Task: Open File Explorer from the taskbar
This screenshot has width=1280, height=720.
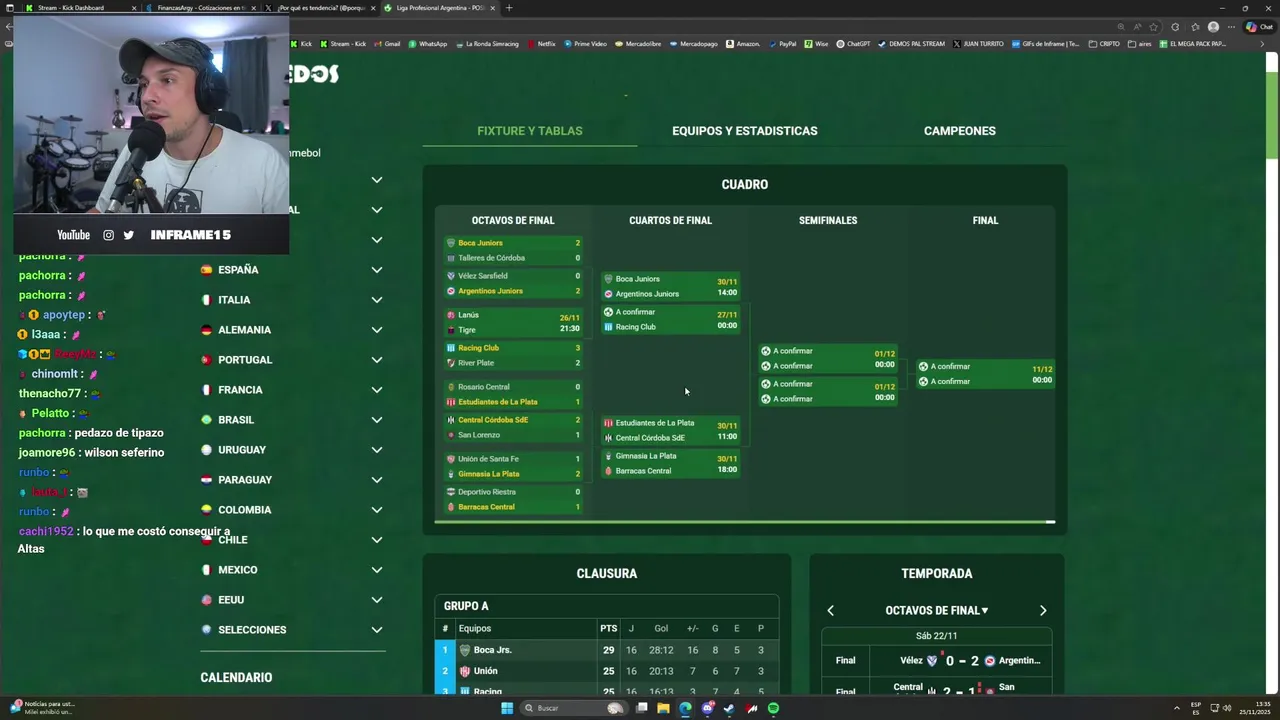Action: [663, 708]
